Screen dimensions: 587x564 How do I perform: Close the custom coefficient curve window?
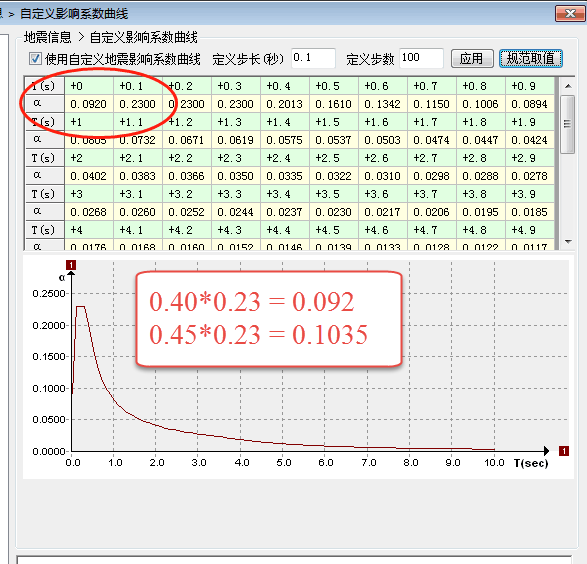(570, 14)
